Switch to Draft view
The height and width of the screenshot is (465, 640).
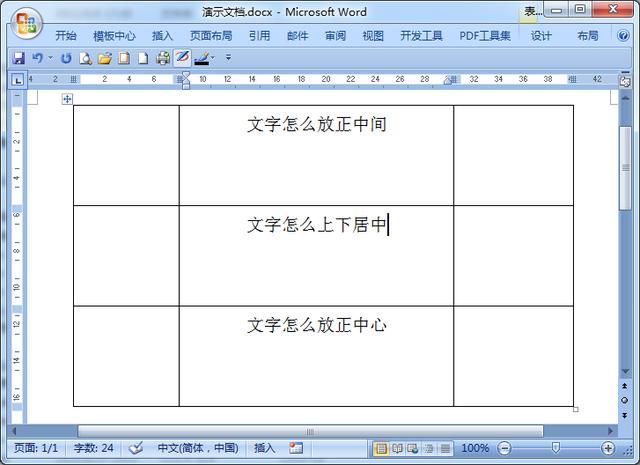[445, 449]
